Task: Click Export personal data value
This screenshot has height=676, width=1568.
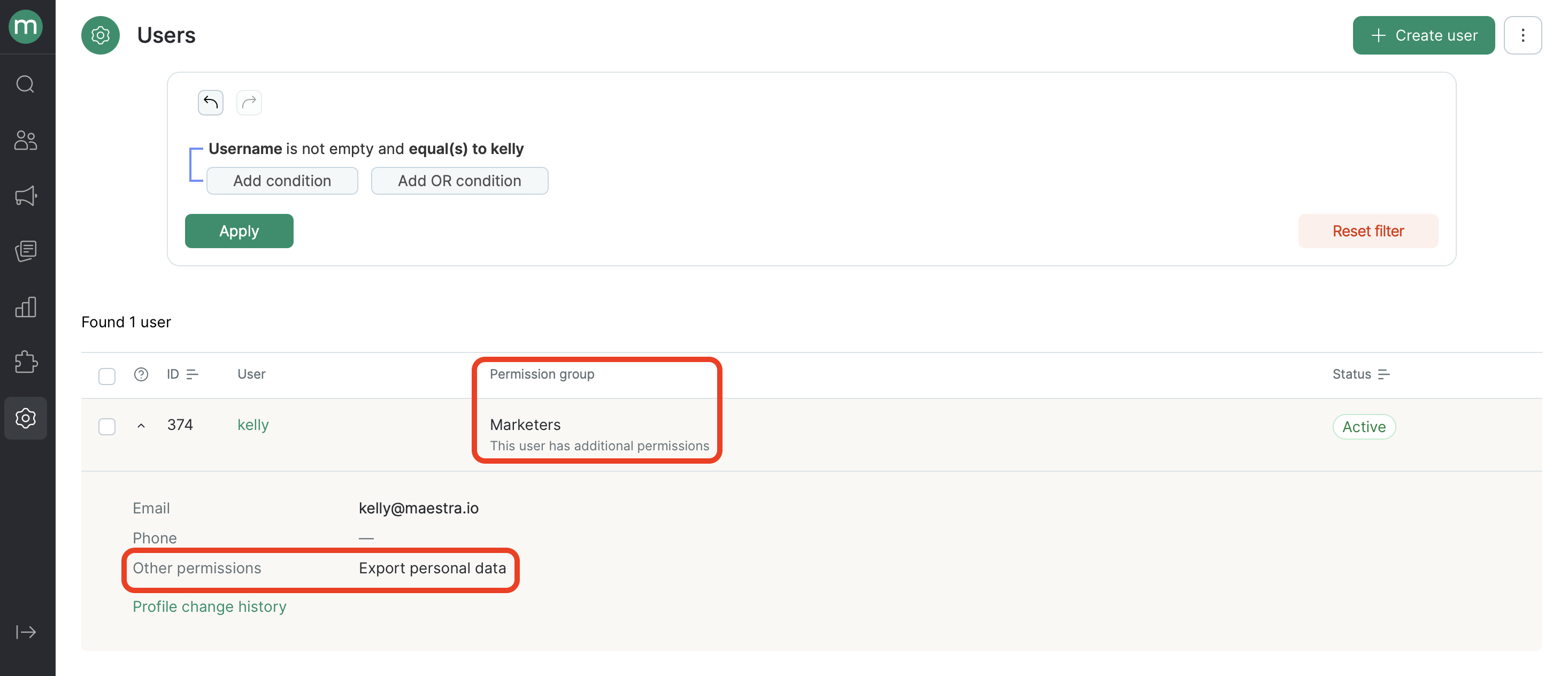Action: 432,569
